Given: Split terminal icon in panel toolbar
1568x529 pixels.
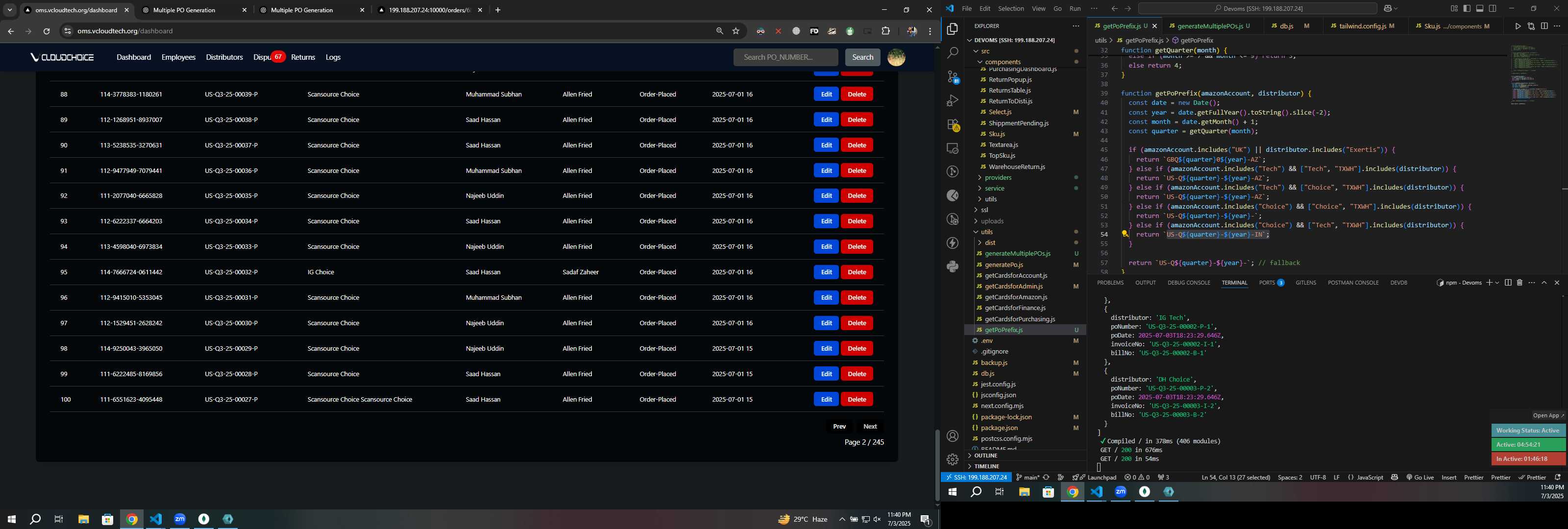Looking at the screenshot, I should click(x=1508, y=283).
